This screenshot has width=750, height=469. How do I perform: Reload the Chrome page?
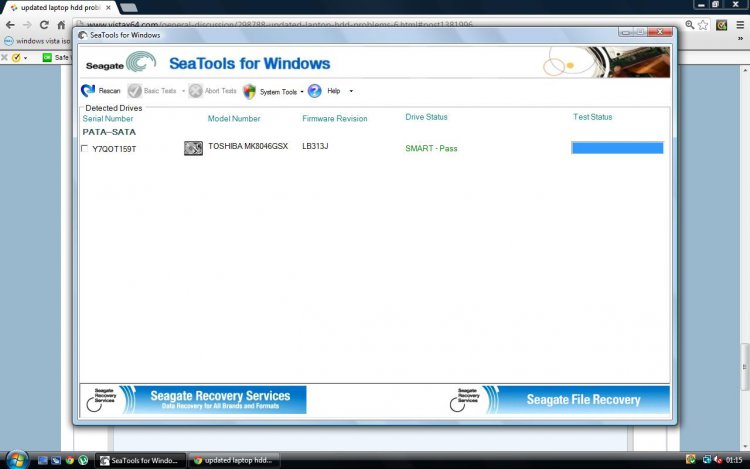coord(44,25)
